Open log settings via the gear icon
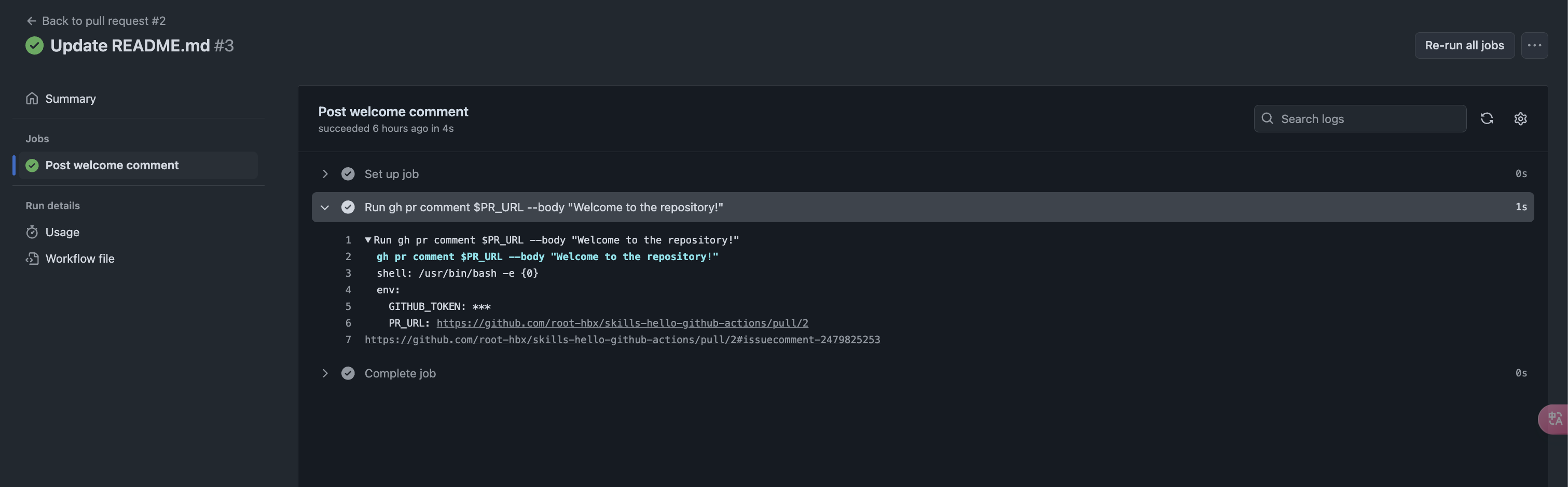Screen dimensions: 1568x487 [x=1520, y=118]
